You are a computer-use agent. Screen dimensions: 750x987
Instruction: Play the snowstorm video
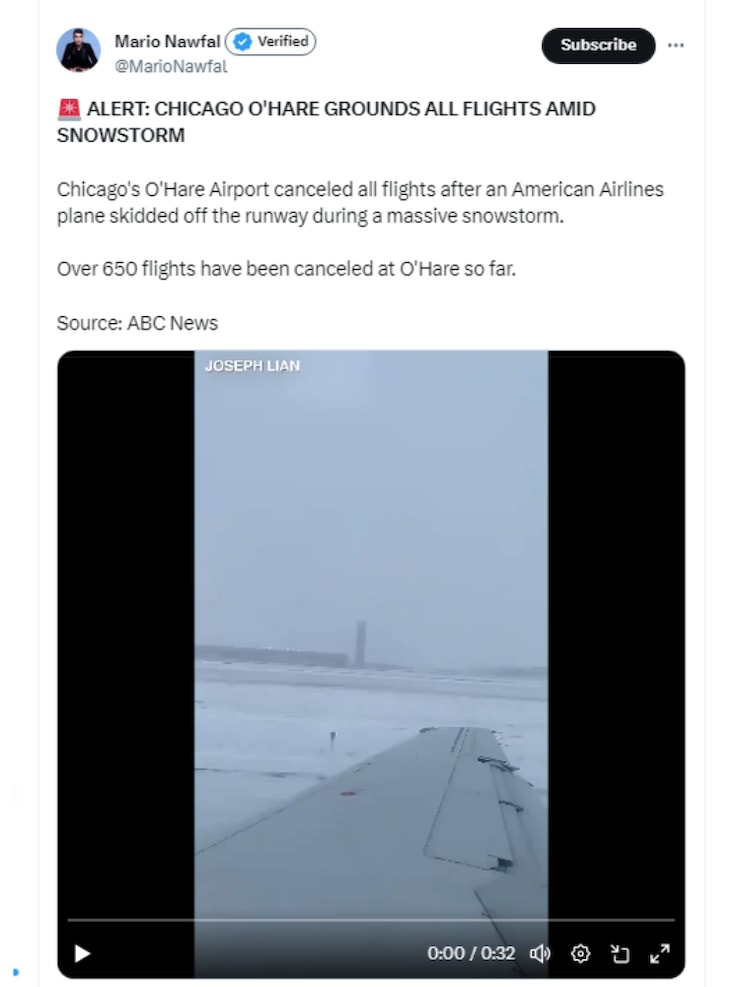[82, 954]
